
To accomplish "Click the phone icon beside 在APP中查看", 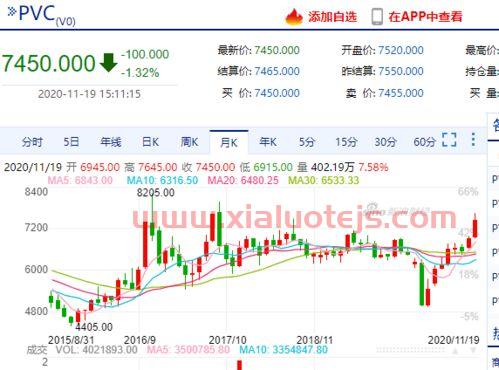I will [x=377, y=17].
